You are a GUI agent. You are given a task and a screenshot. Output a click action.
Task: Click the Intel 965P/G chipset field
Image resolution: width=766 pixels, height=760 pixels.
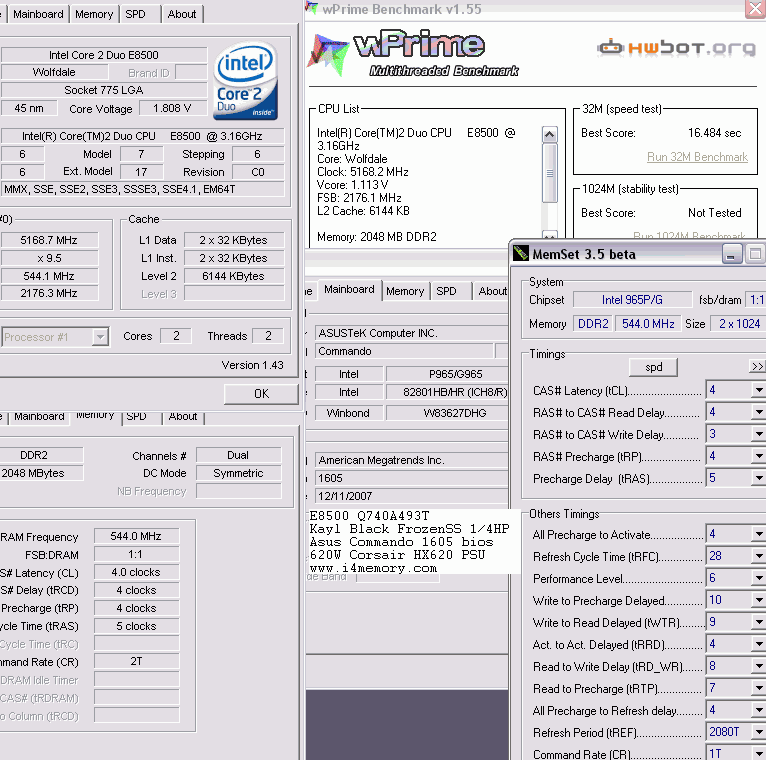pos(632,300)
